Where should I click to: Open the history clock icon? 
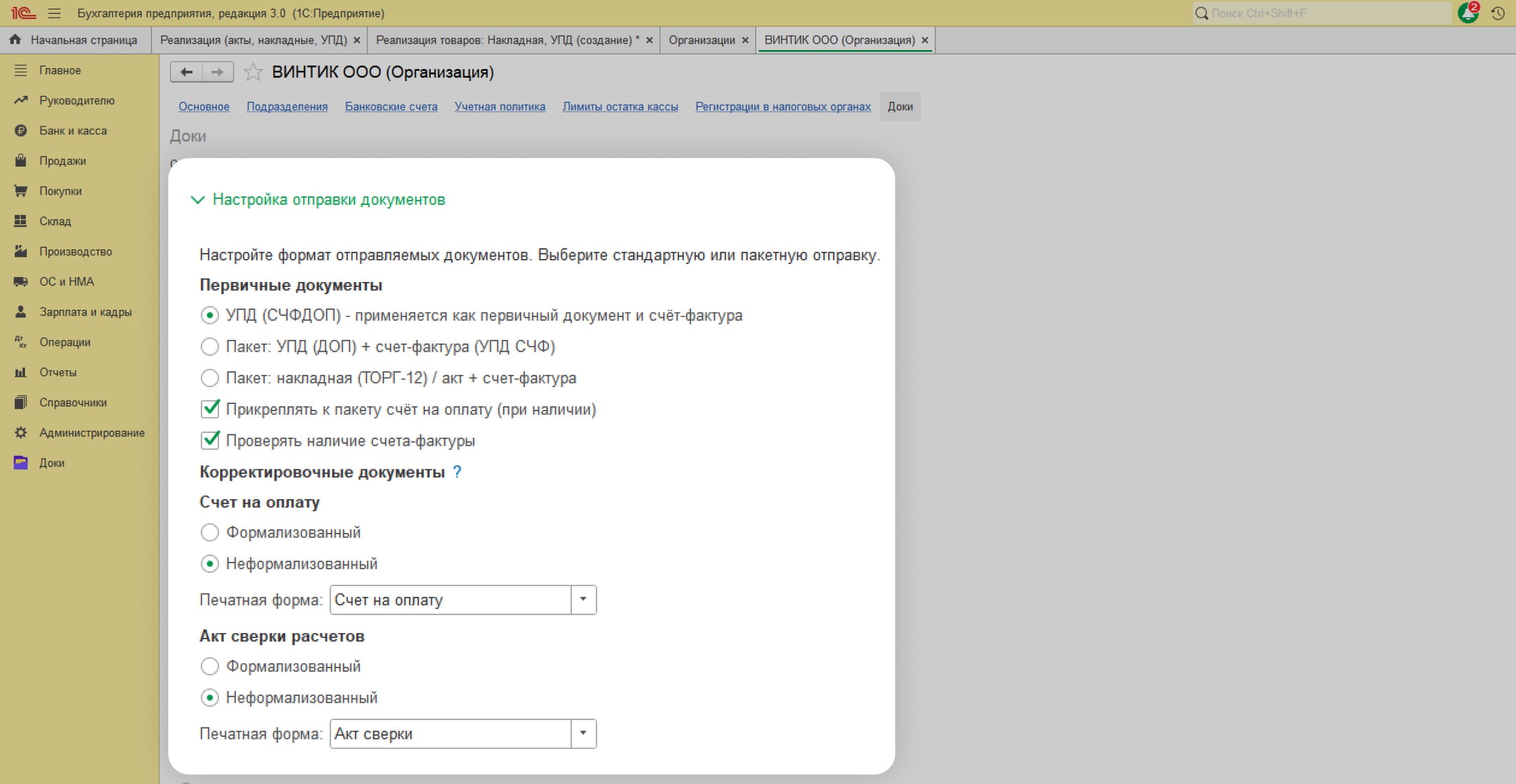point(1497,13)
